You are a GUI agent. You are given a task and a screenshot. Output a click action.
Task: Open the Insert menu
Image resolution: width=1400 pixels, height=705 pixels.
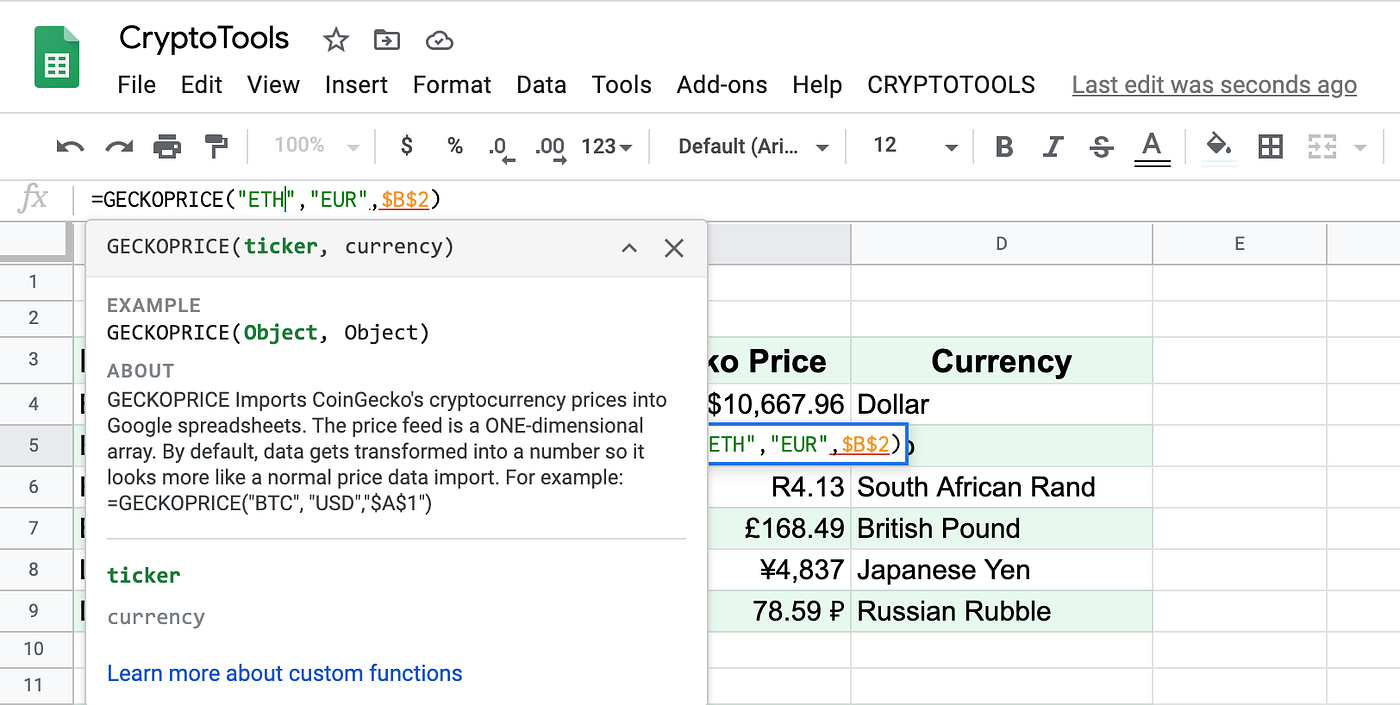[x=356, y=85]
